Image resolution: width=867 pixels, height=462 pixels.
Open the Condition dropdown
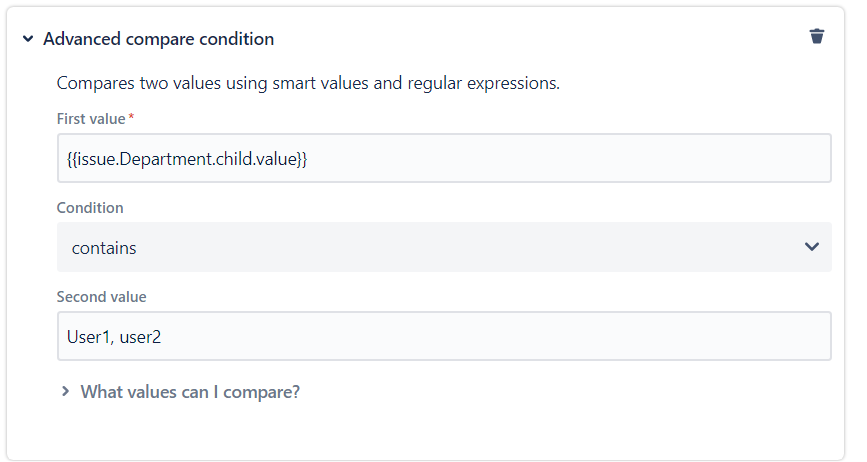point(443,247)
